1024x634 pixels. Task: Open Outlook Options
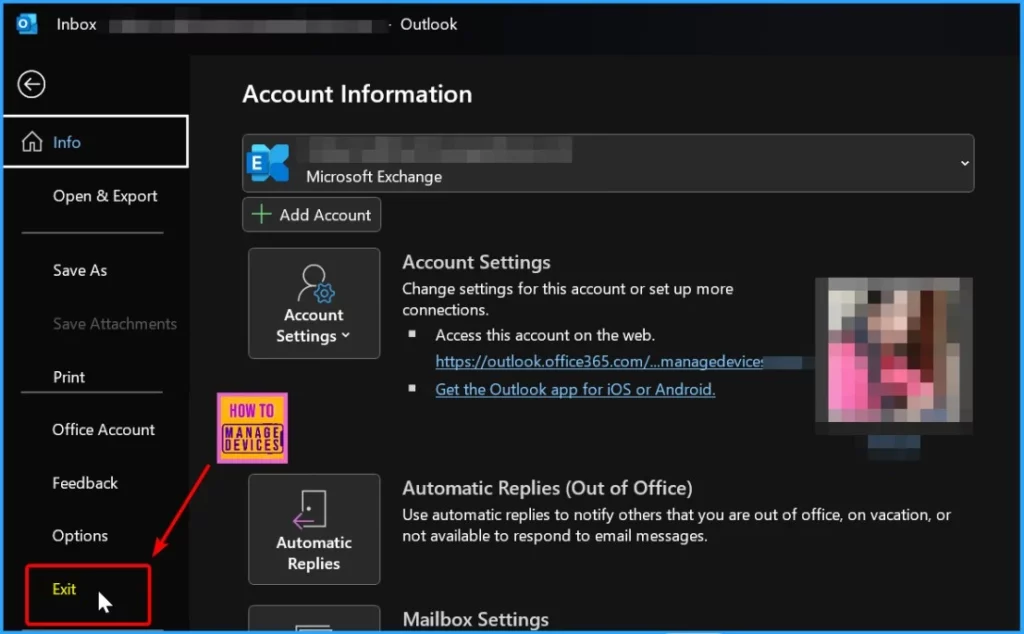pyautogui.click(x=80, y=536)
